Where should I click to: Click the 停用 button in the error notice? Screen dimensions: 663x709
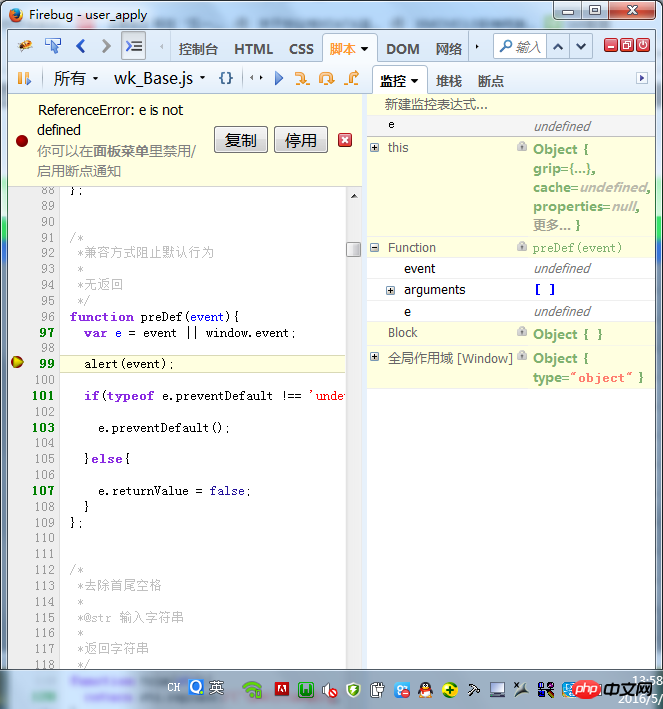(x=300, y=140)
